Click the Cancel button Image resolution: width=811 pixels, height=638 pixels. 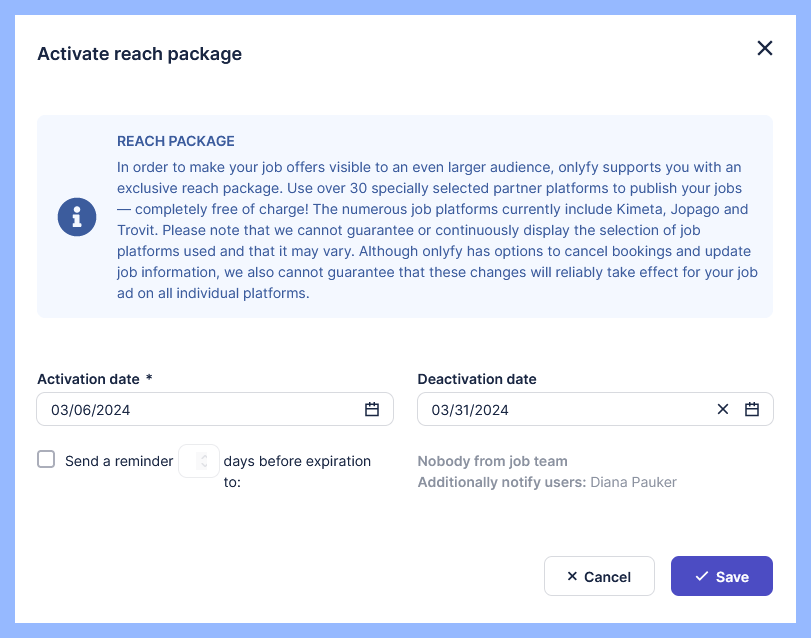tap(599, 576)
